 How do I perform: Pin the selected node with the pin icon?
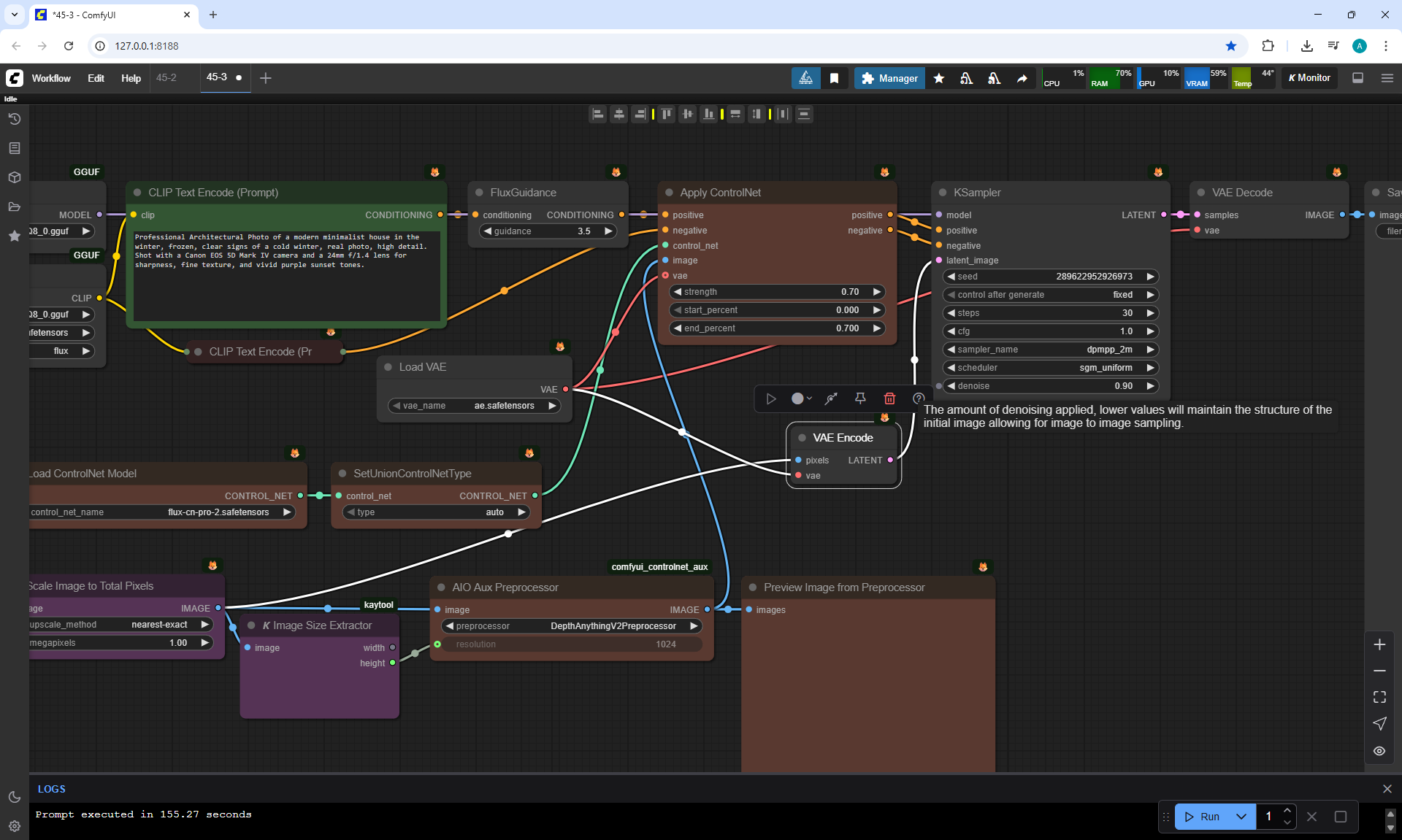click(860, 398)
